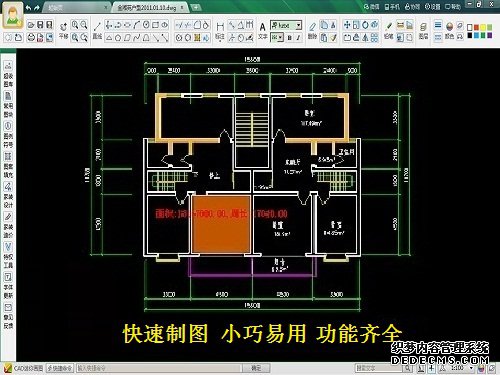
Task: Click the rotate tool icon
Action: click(x=365, y=25)
